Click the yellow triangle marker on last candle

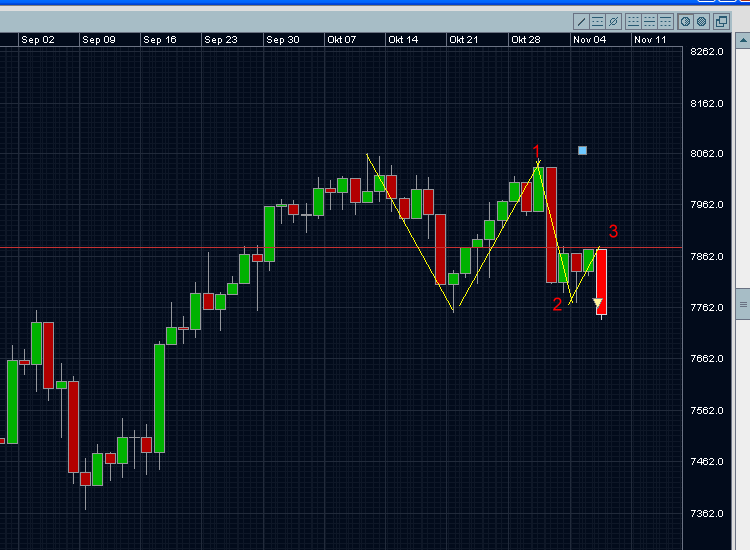tap(597, 303)
